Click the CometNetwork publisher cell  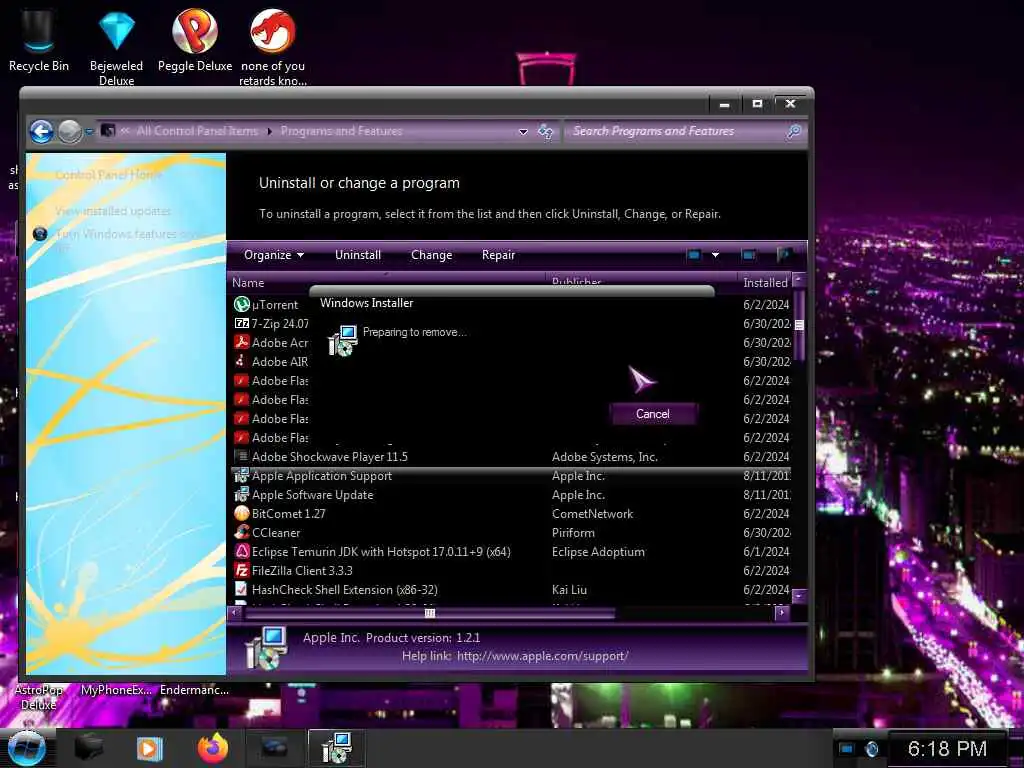(592, 513)
